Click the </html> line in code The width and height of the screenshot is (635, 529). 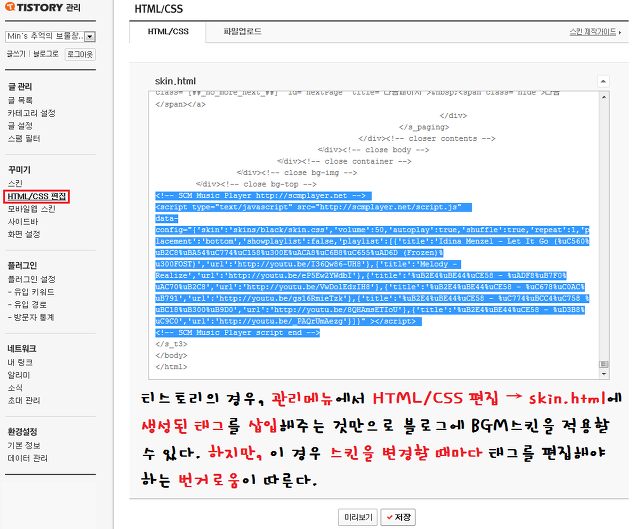[x=171, y=367]
